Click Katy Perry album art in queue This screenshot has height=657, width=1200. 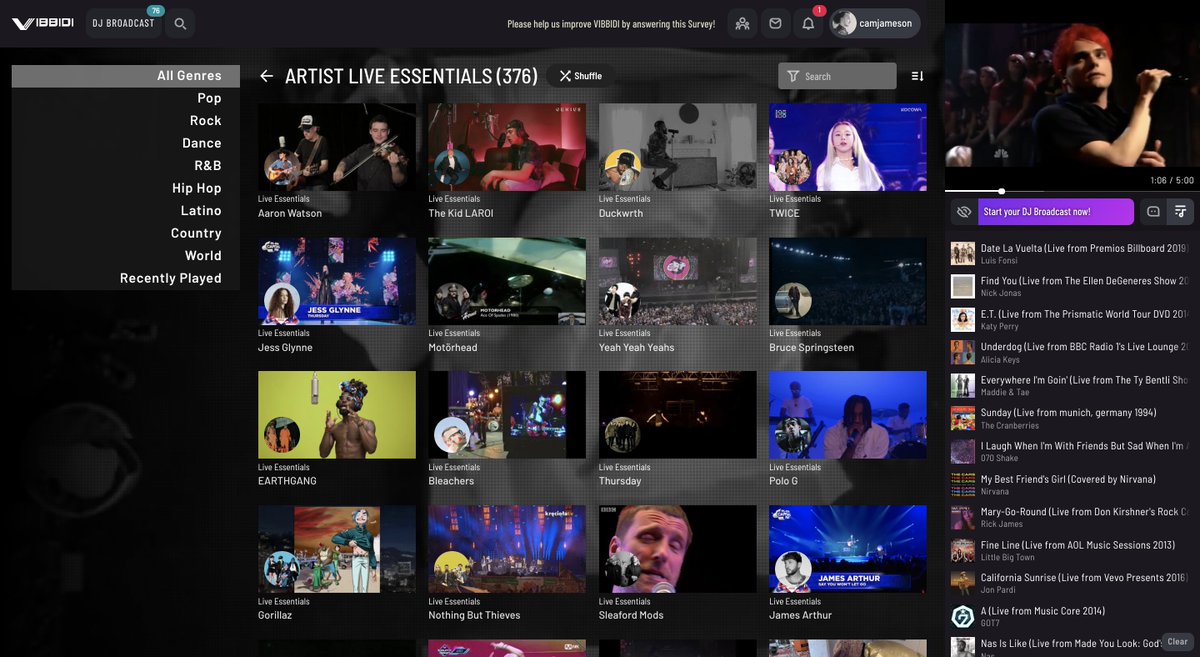(x=962, y=319)
